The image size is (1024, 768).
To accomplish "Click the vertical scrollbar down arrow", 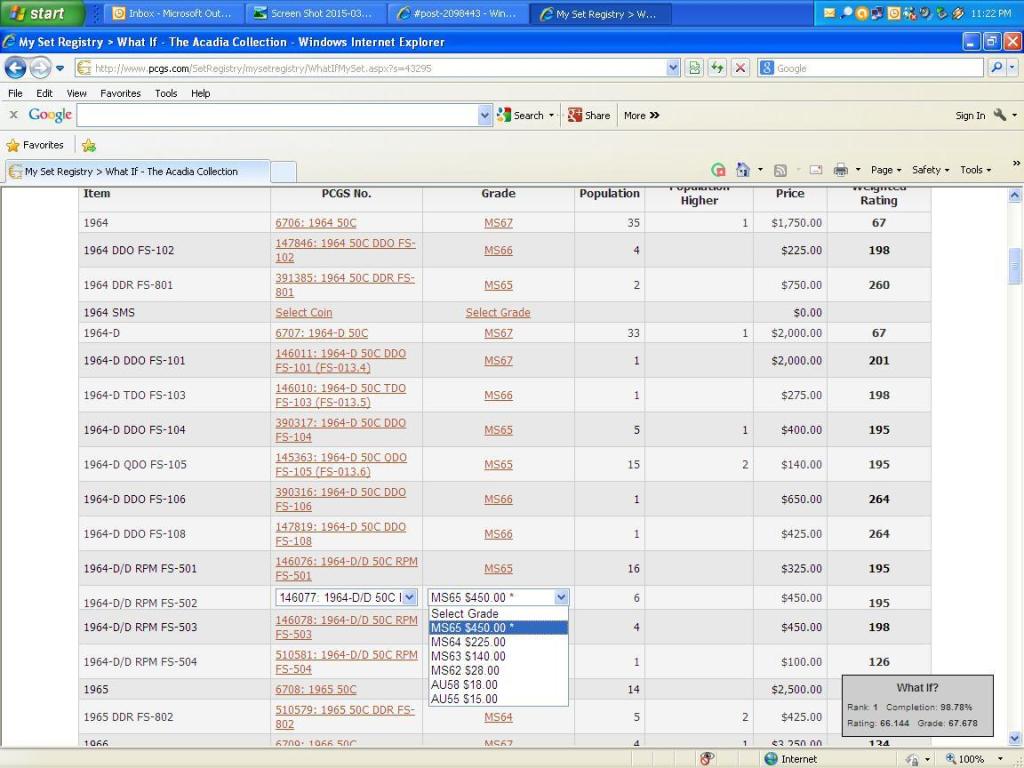I will pos(1014,739).
